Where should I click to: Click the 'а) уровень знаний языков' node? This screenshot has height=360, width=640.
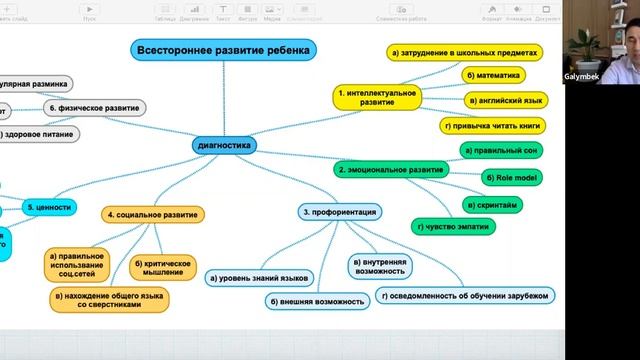click(x=259, y=278)
